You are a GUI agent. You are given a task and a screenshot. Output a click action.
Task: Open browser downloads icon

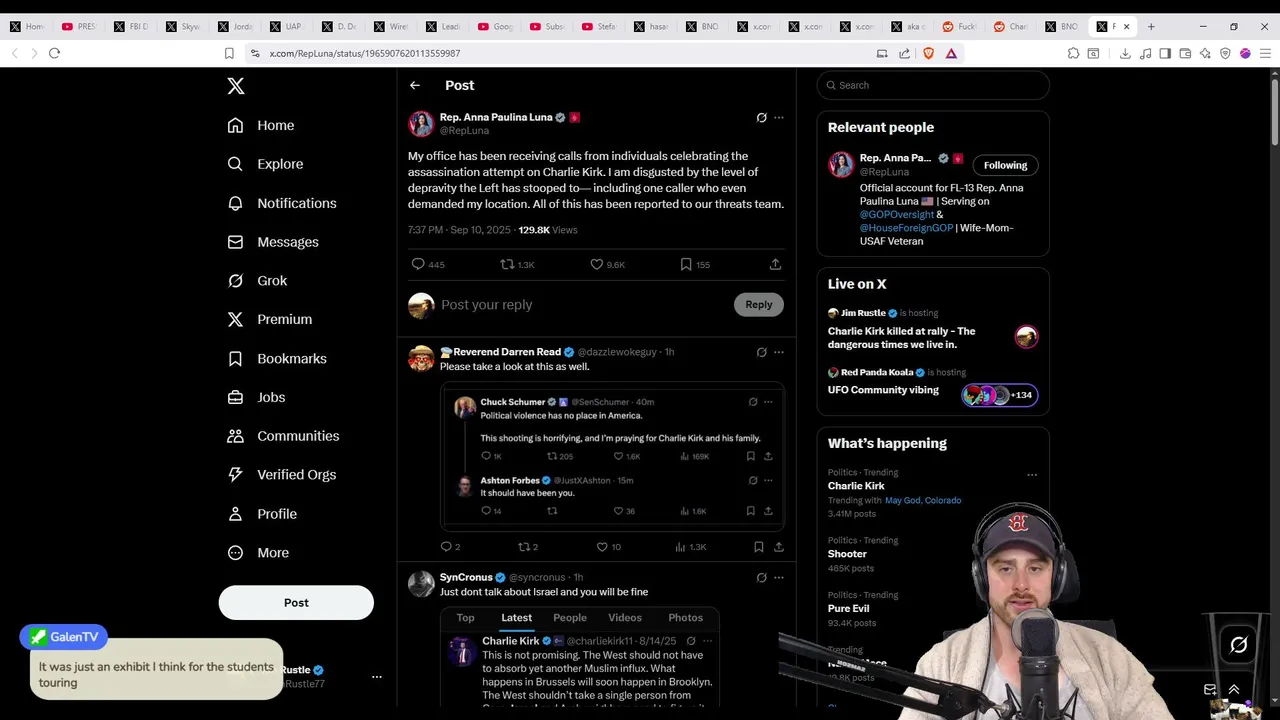coord(1125,53)
